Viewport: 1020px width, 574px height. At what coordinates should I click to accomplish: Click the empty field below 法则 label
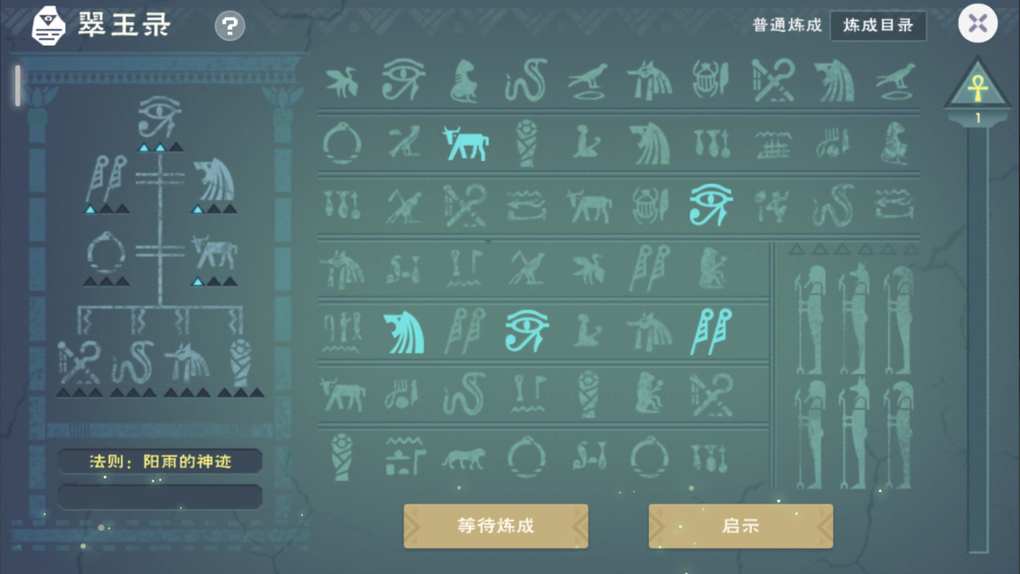click(160, 497)
